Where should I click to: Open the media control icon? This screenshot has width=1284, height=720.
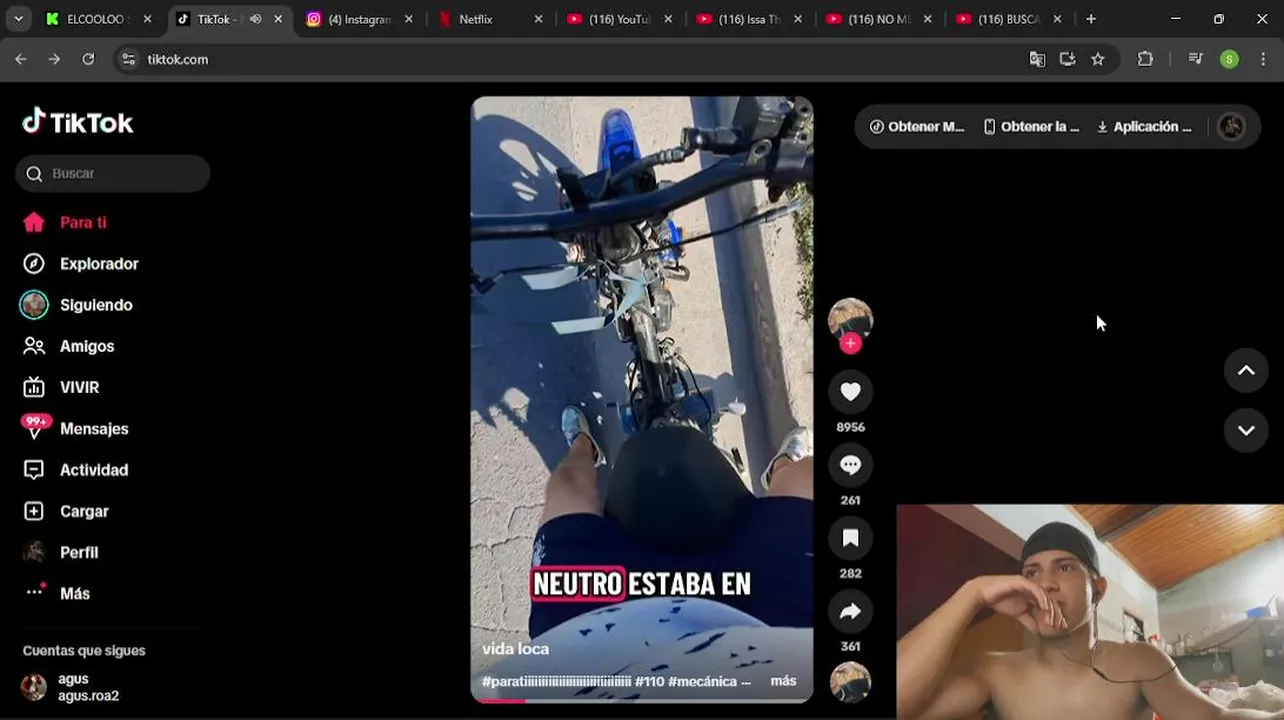click(1195, 59)
